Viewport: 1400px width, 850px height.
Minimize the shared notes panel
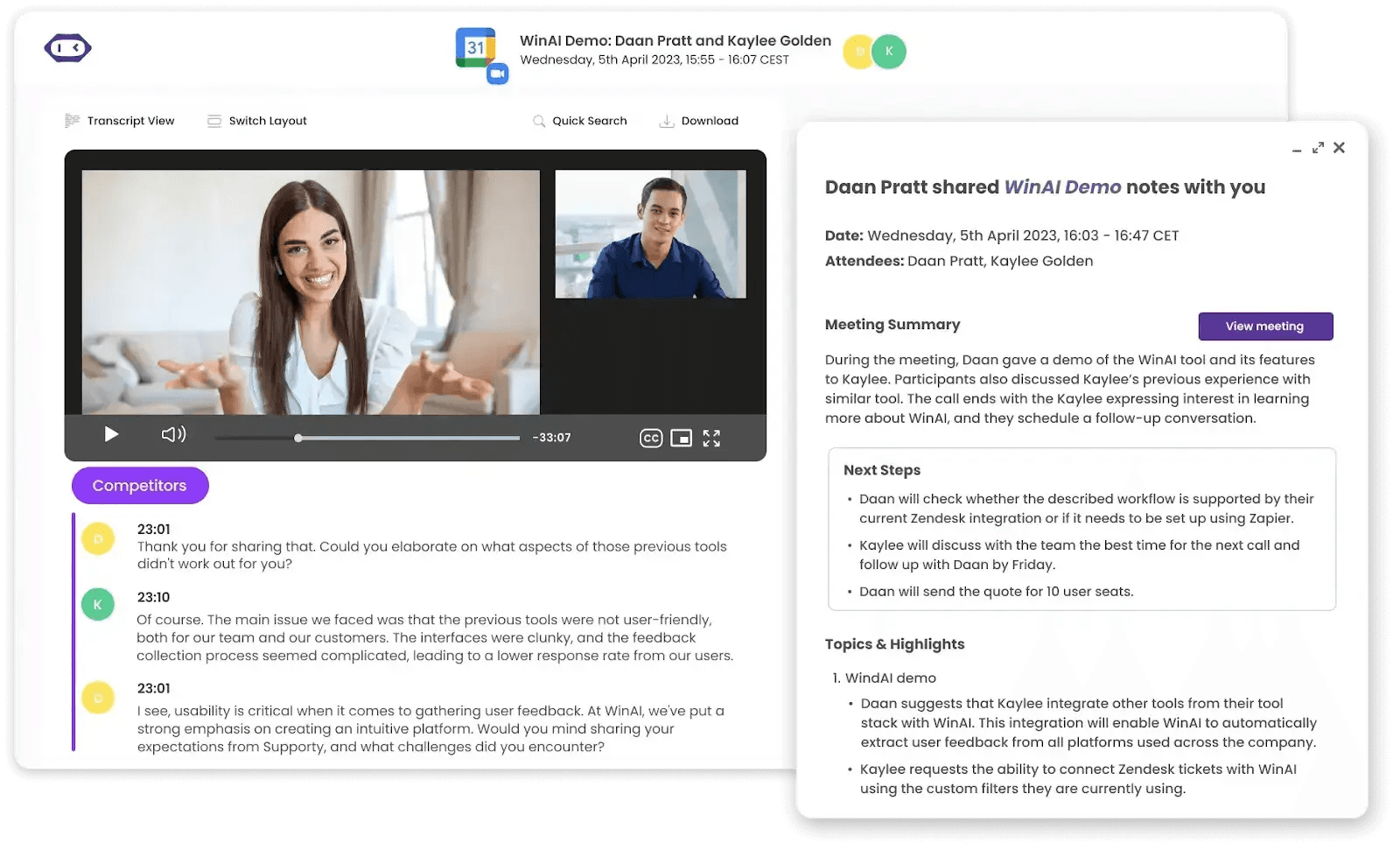point(1297,150)
